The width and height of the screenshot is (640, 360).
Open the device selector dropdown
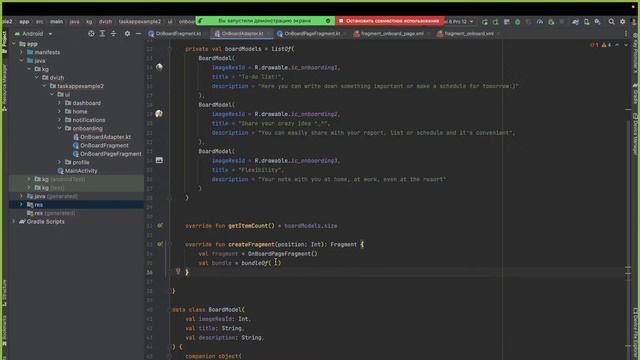click(x=460, y=21)
